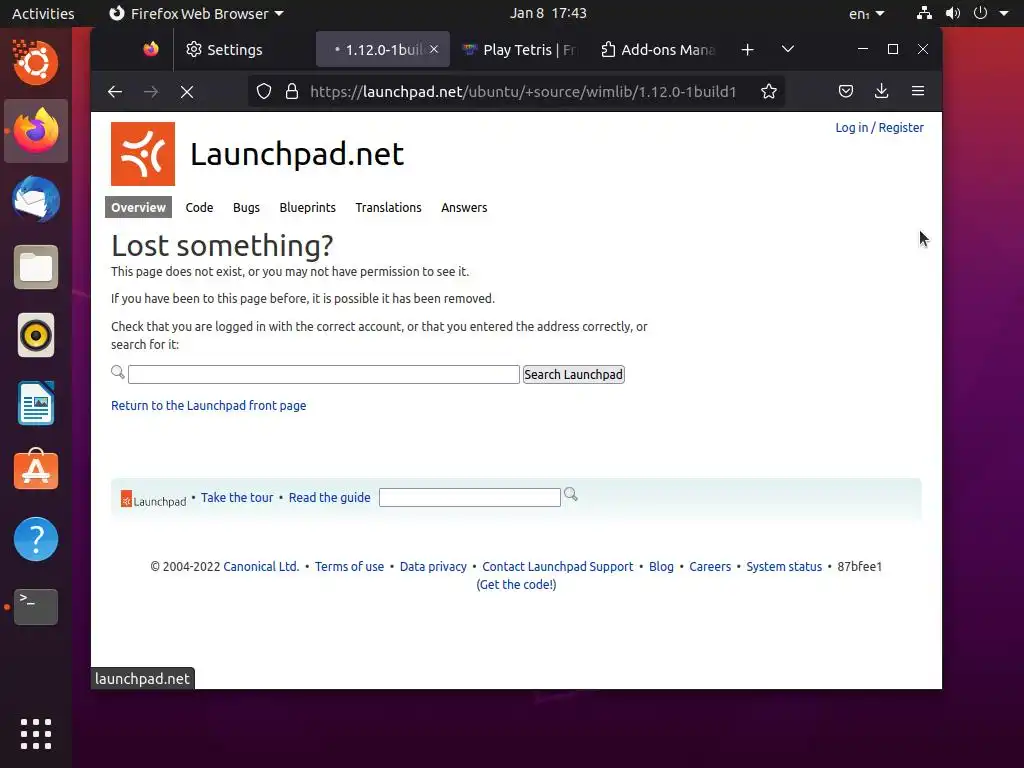
Task: Open the Blueprints tab
Action: [x=308, y=208]
